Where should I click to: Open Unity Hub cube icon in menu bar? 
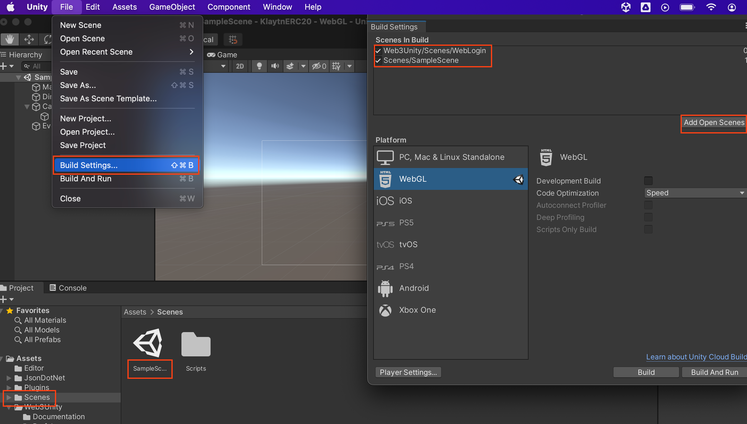(626, 7)
